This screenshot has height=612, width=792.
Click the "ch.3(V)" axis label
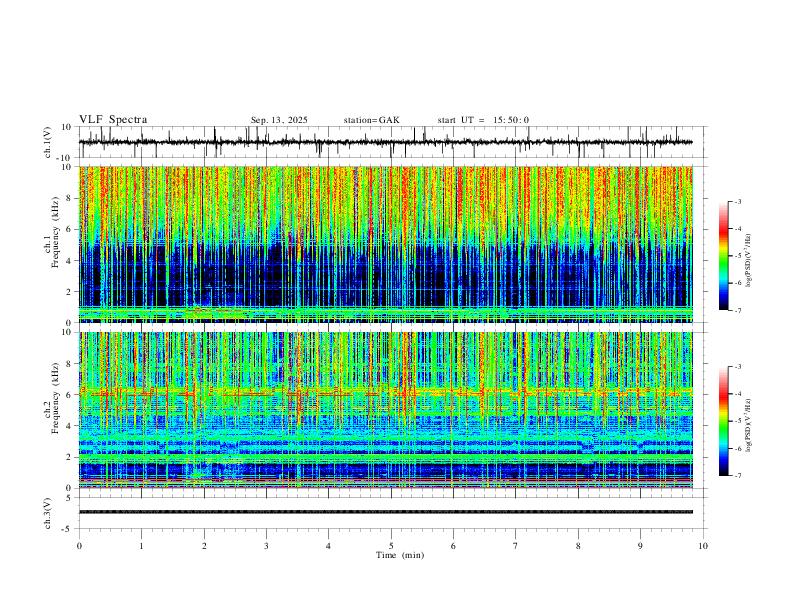click(x=48, y=513)
